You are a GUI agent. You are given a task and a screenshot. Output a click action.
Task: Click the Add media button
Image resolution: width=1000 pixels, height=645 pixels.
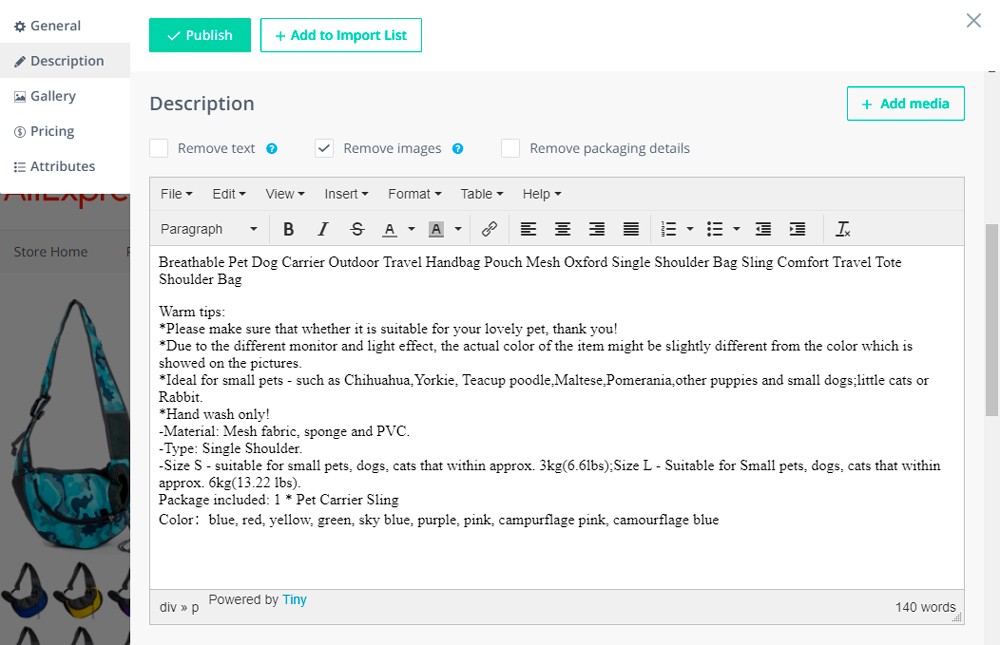(x=906, y=103)
